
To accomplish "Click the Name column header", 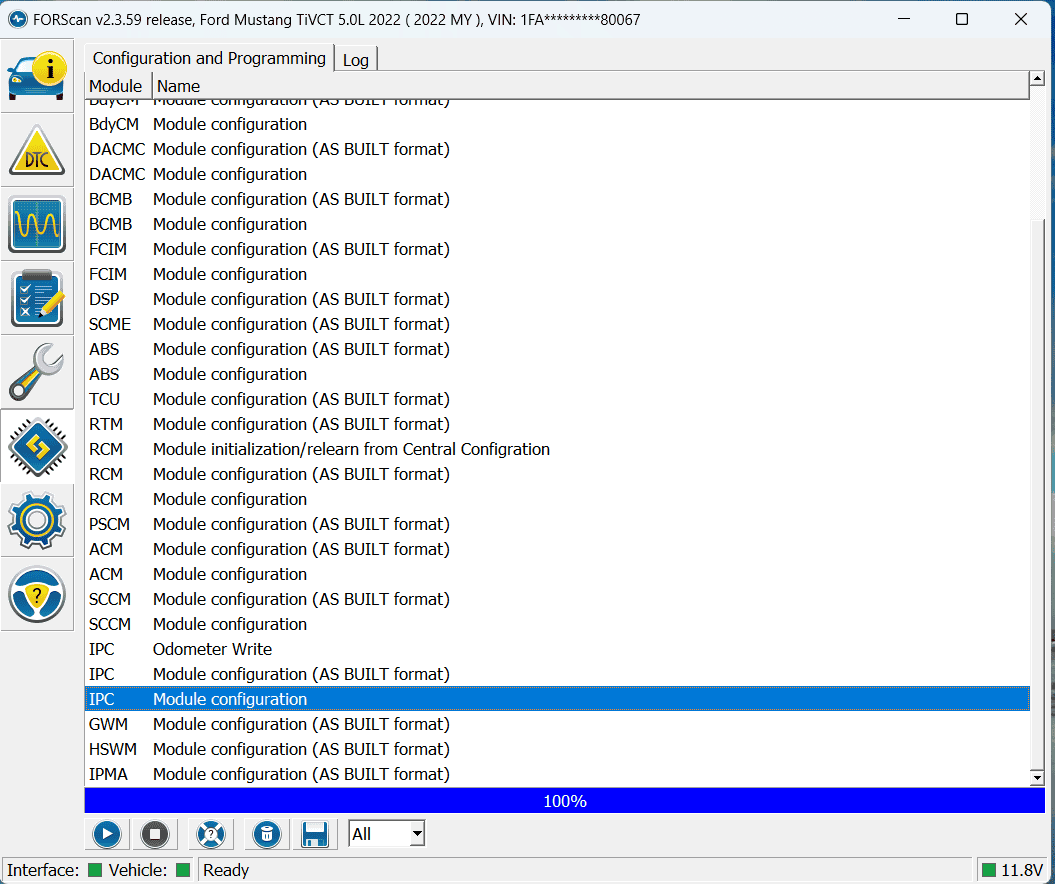I will [590, 86].
